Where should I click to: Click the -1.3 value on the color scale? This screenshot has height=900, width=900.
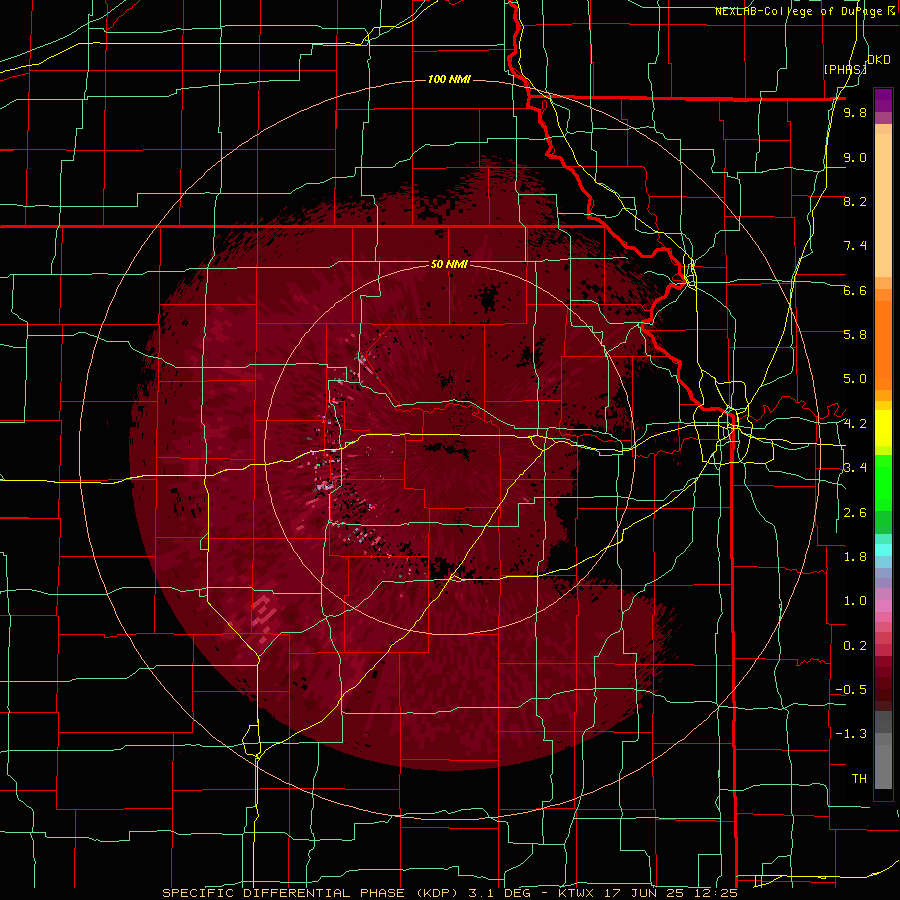[x=851, y=734]
